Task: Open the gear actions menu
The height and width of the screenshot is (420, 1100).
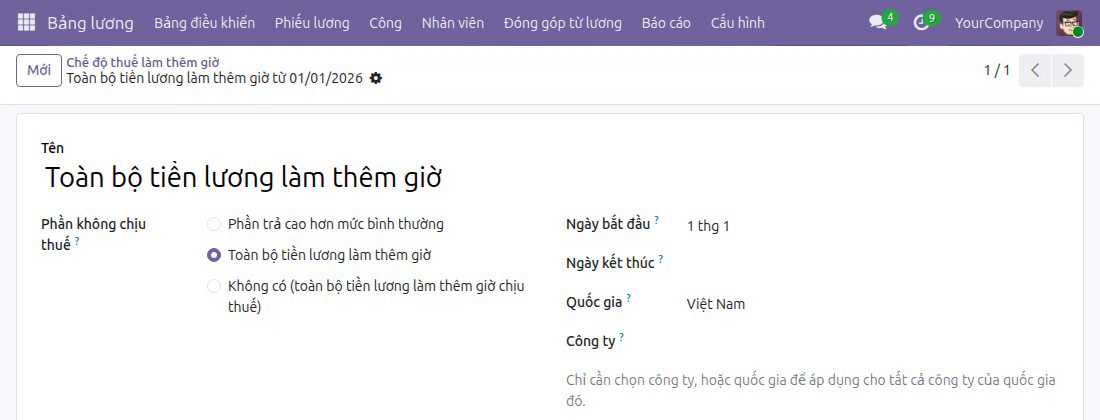Action: point(376,79)
